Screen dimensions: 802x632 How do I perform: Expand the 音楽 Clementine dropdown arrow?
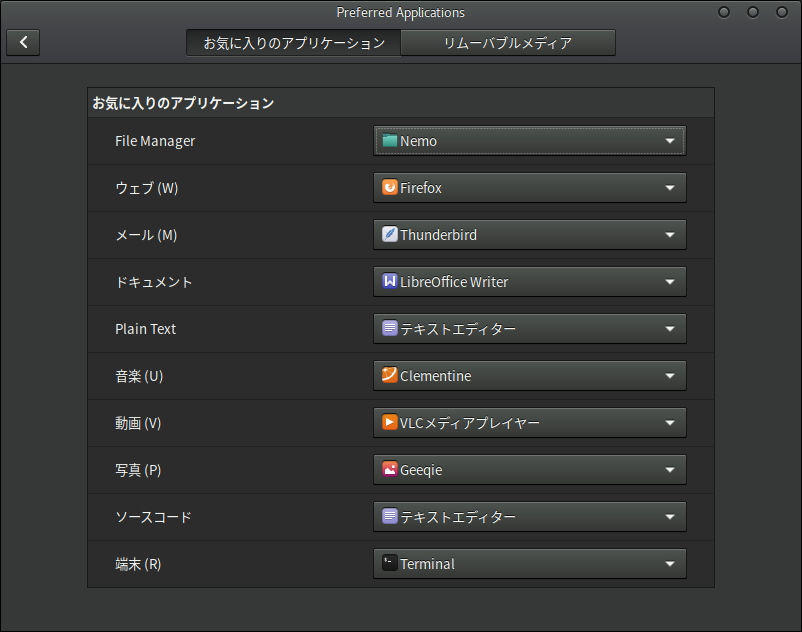tap(670, 376)
